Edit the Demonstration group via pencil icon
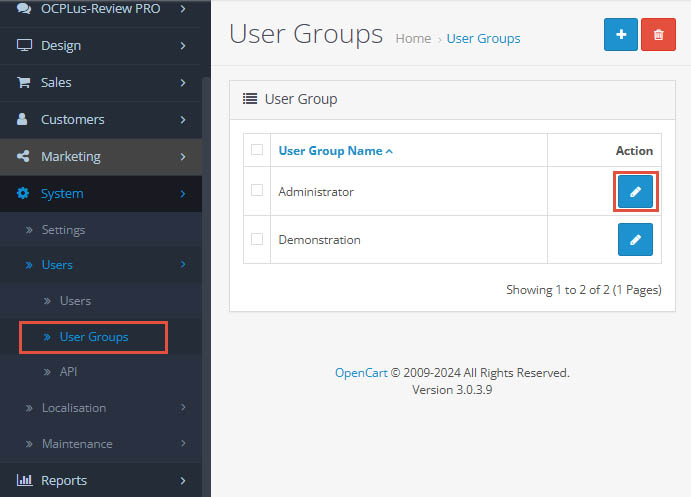Image resolution: width=691 pixels, height=497 pixels. 635,240
